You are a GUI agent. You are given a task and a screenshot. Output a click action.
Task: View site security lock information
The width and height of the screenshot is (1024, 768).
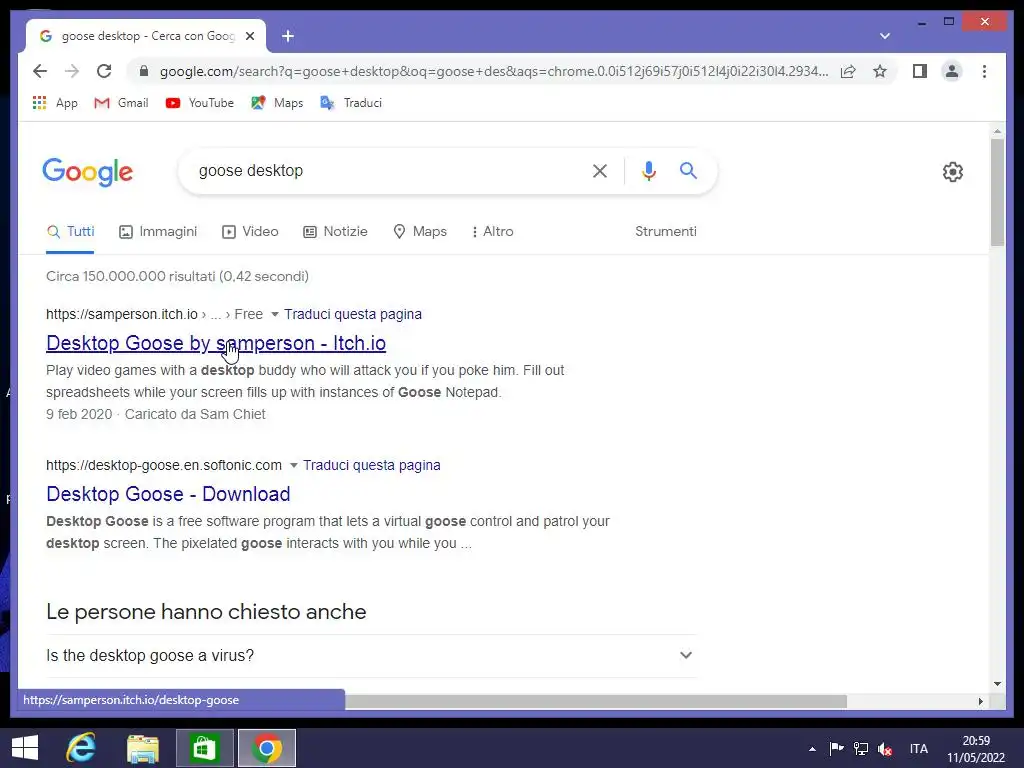click(144, 71)
